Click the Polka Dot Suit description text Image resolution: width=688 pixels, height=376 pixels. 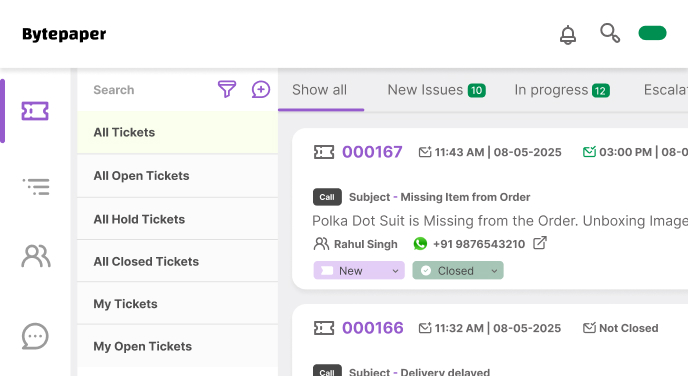click(500, 221)
